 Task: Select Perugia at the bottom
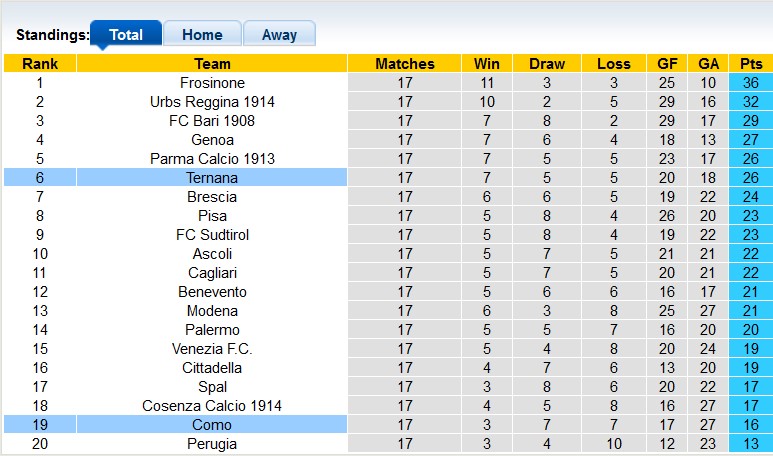(212, 444)
